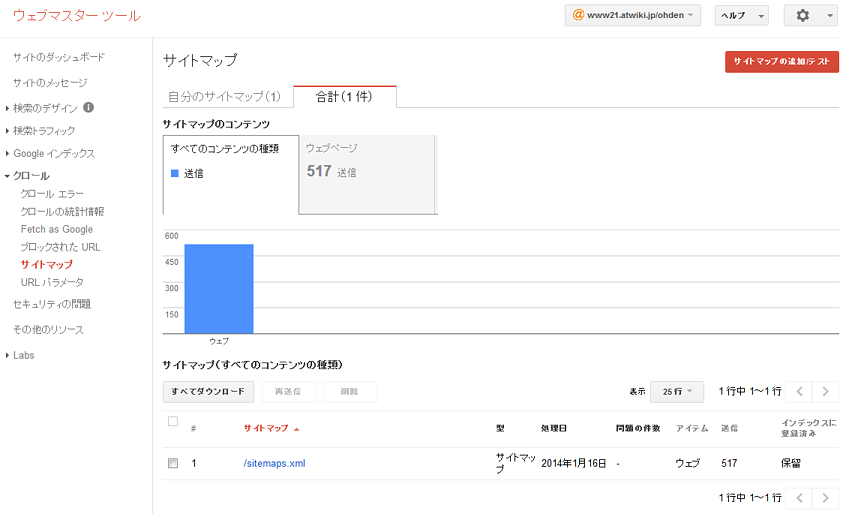Select サイトマップ in the sidebar
The height and width of the screenshot is (514, 846).
[x=46, y=265]
